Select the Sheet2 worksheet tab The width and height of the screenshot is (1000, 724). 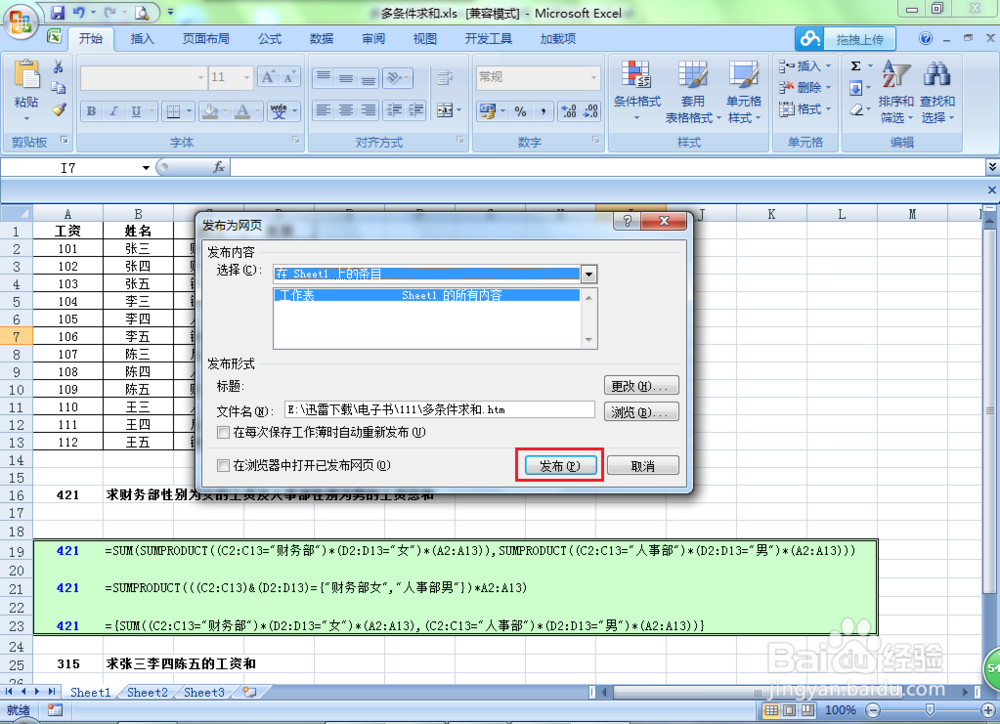(x=147, y=692)
